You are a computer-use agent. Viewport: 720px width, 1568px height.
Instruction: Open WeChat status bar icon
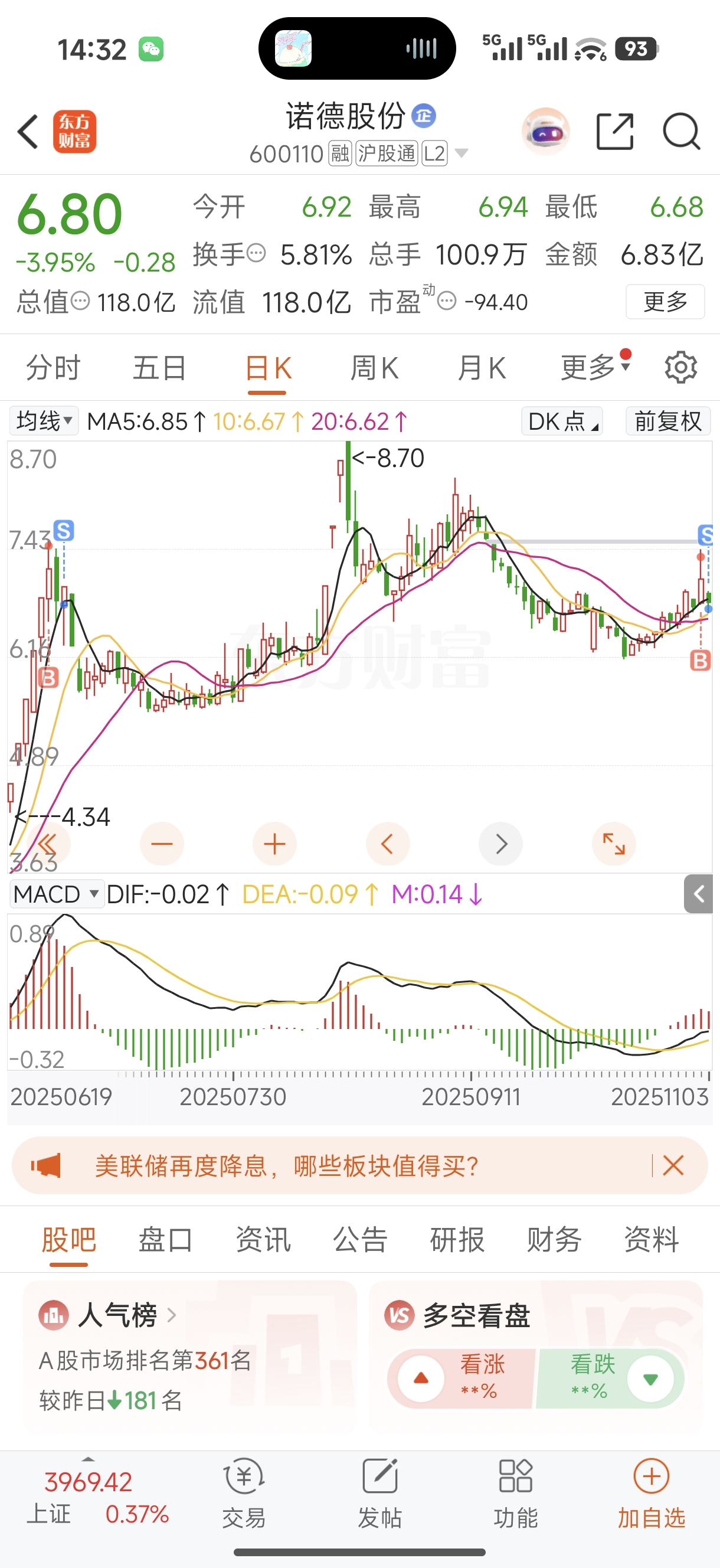pos(151,50)
